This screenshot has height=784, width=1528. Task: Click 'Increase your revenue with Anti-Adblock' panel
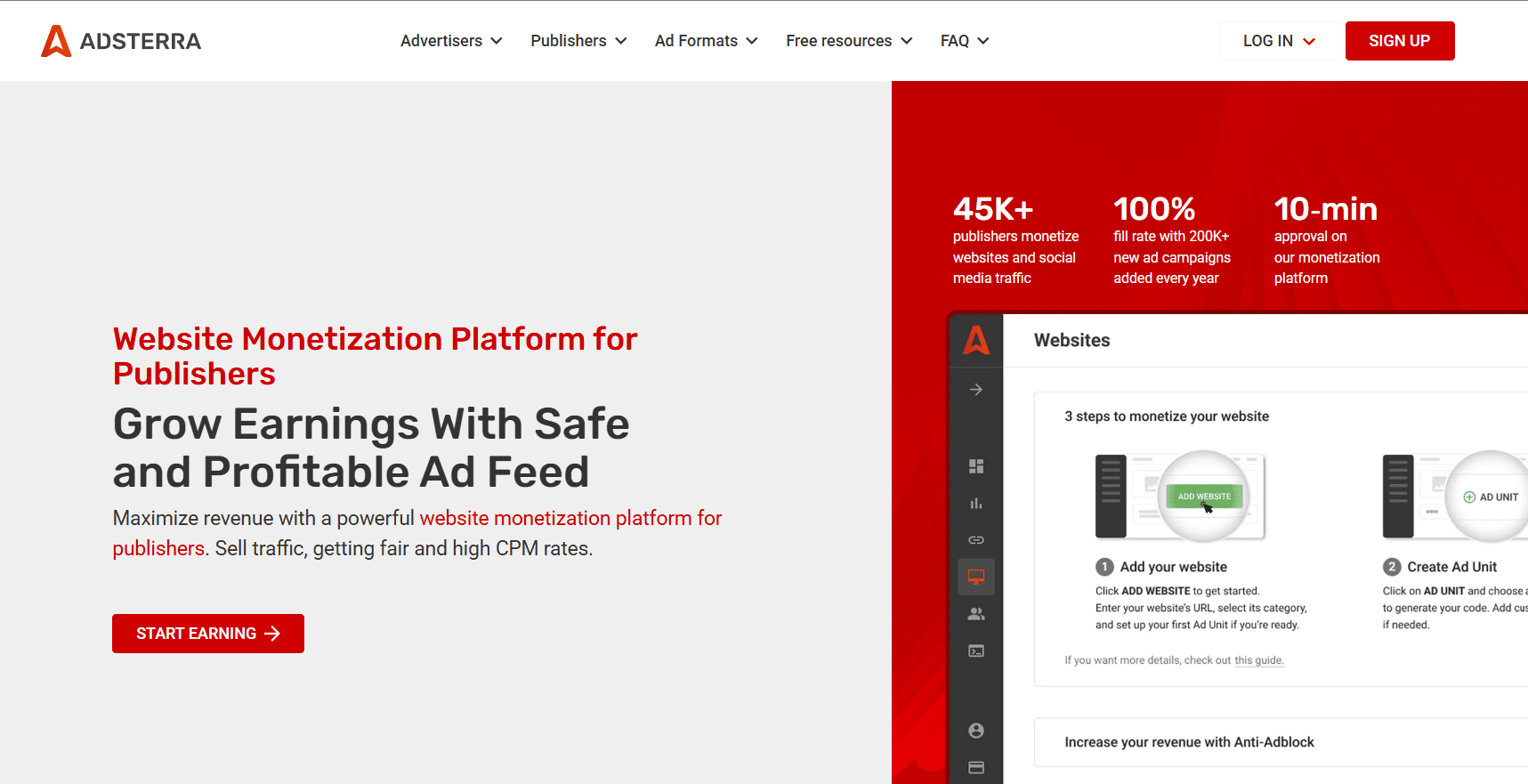click(1281, 742)
